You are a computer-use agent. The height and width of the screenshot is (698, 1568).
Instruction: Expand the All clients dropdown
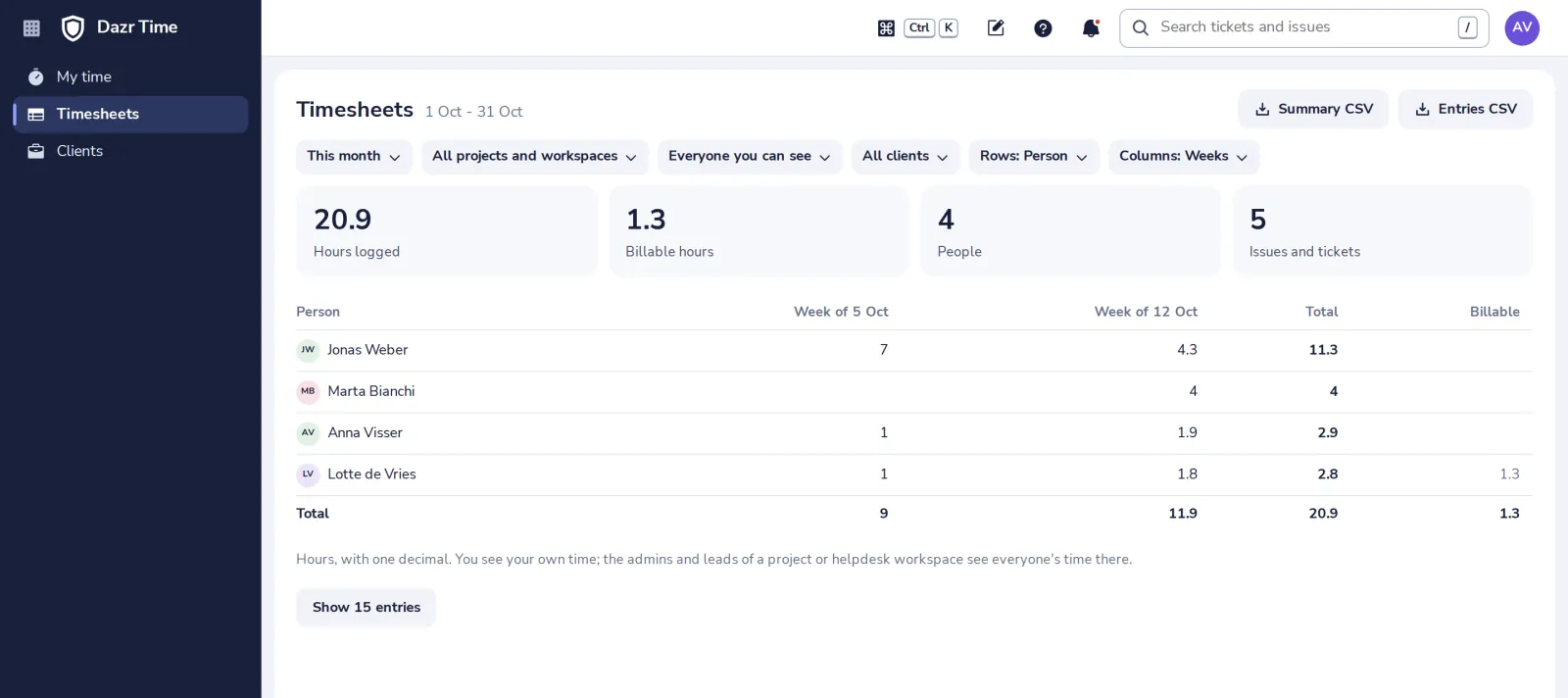906,157
